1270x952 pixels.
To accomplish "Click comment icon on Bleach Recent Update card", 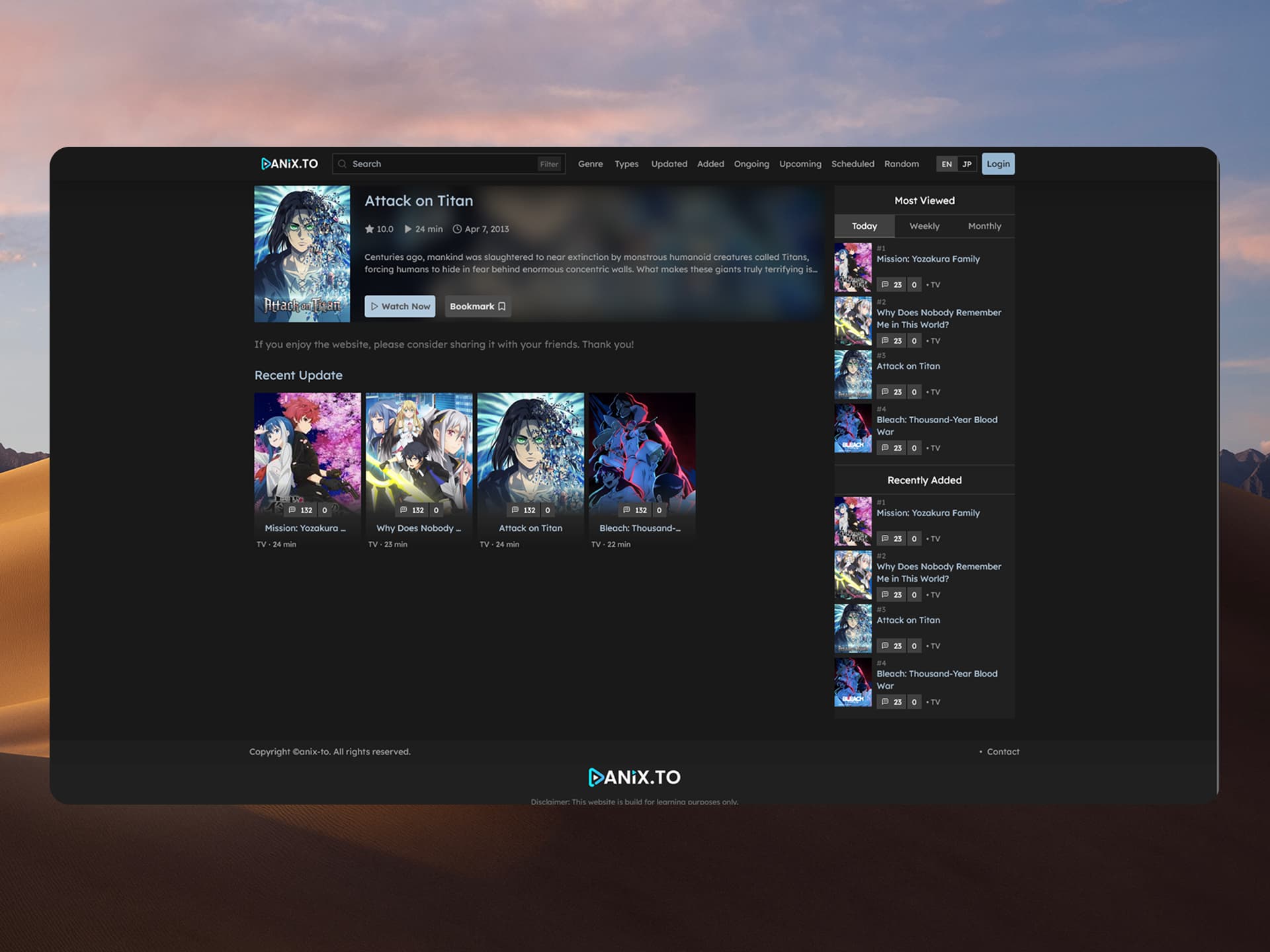I will click(x=626, y=510).
